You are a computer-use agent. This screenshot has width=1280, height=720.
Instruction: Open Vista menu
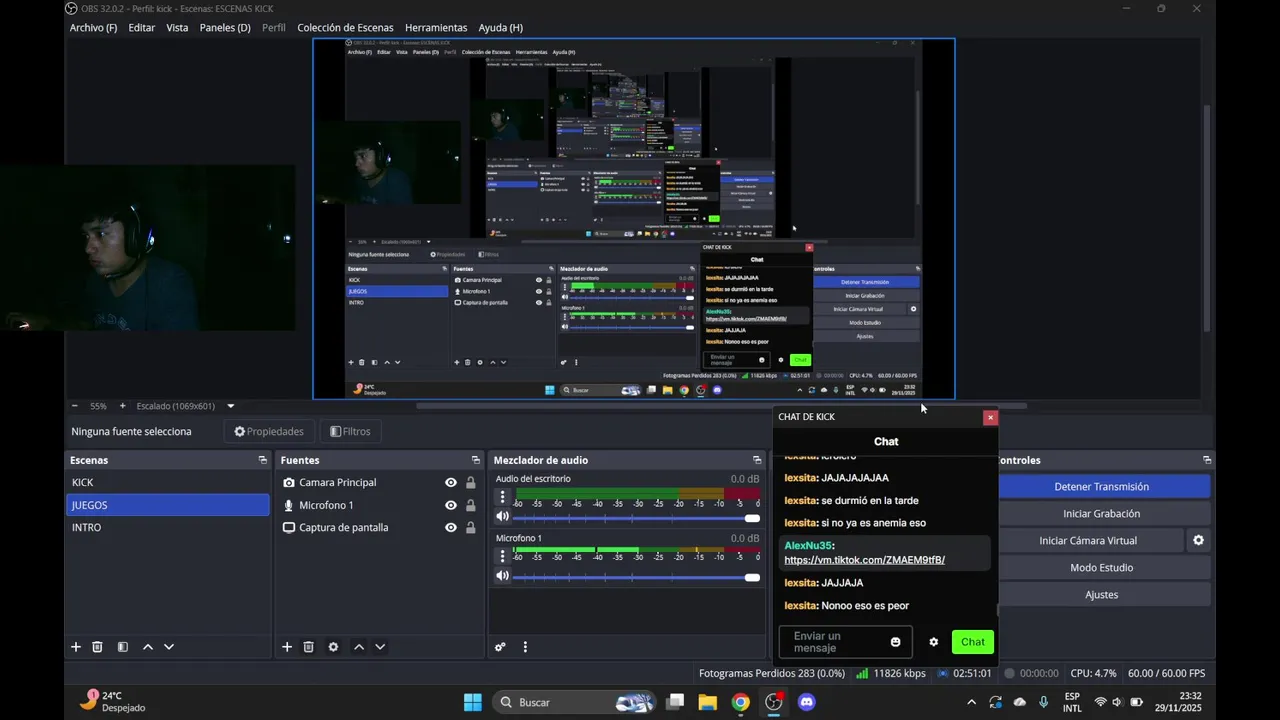point(177,28)
